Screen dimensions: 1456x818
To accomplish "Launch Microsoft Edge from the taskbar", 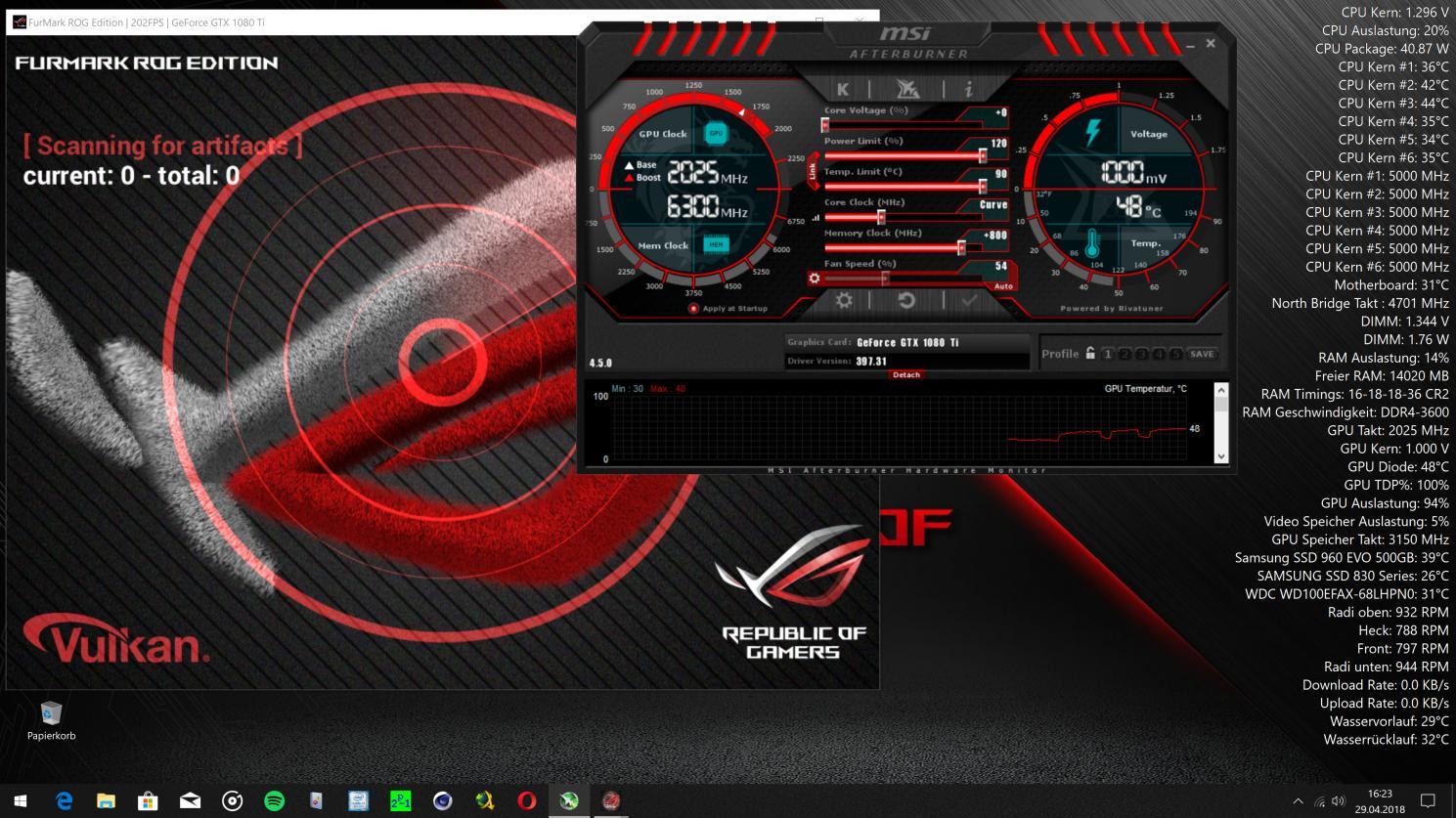I will click(64, 801).
